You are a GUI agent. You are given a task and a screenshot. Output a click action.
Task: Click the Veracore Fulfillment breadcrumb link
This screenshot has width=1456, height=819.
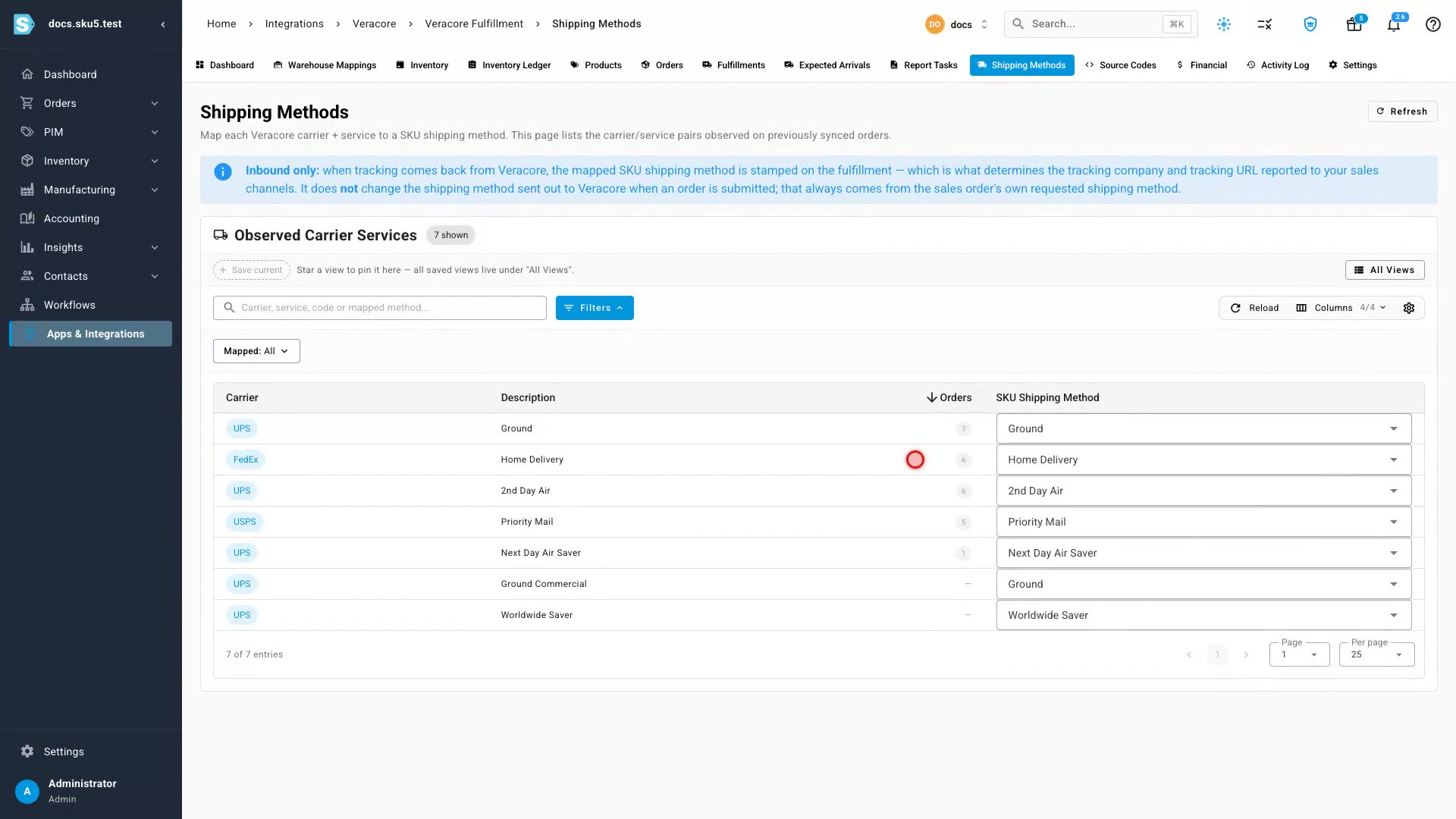tap(474, 24)
